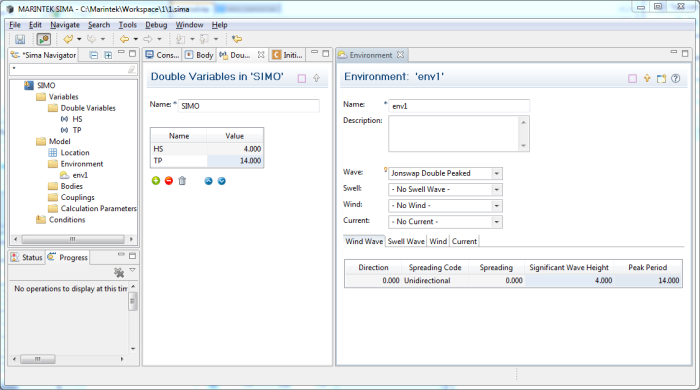Select Location in navigator tree

pyautogui.click(x=75, y=153)
